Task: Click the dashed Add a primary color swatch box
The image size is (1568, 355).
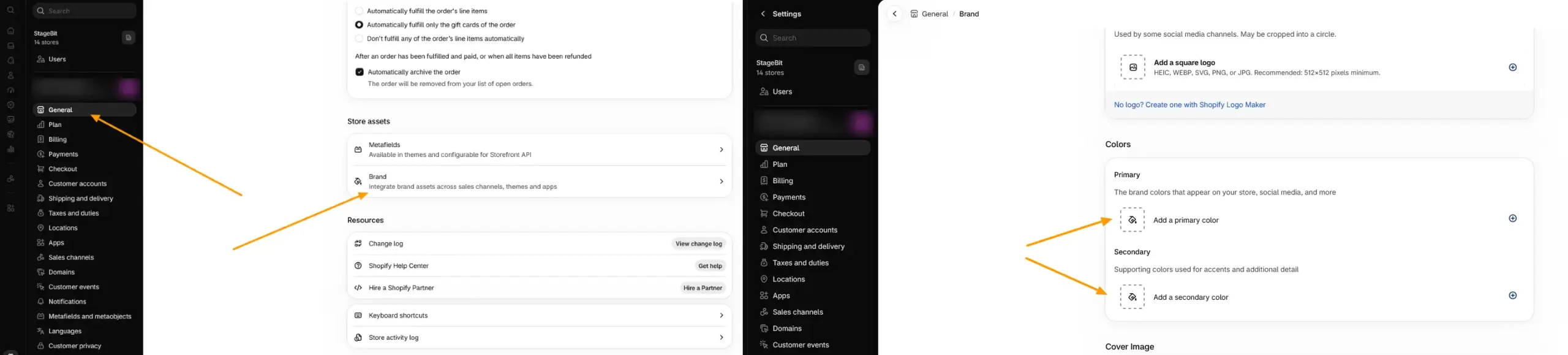Action: 1132,219
